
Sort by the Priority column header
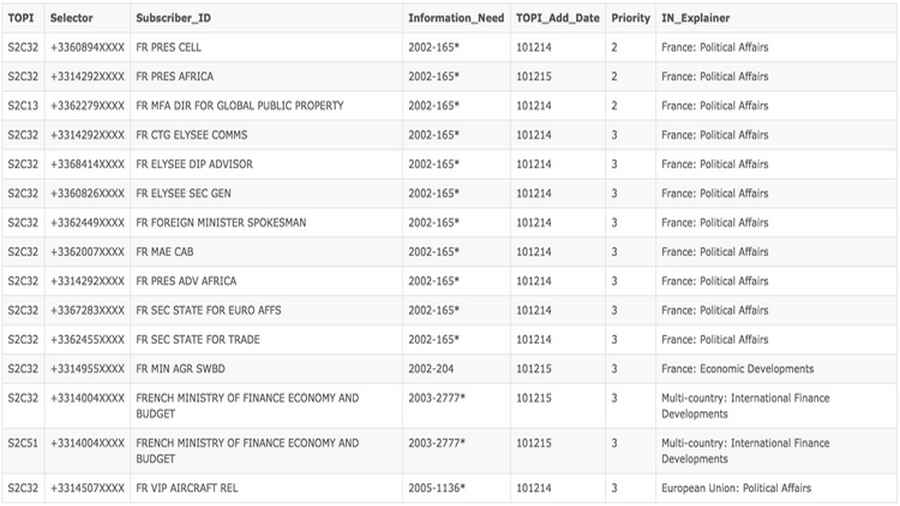click(630, 18)
